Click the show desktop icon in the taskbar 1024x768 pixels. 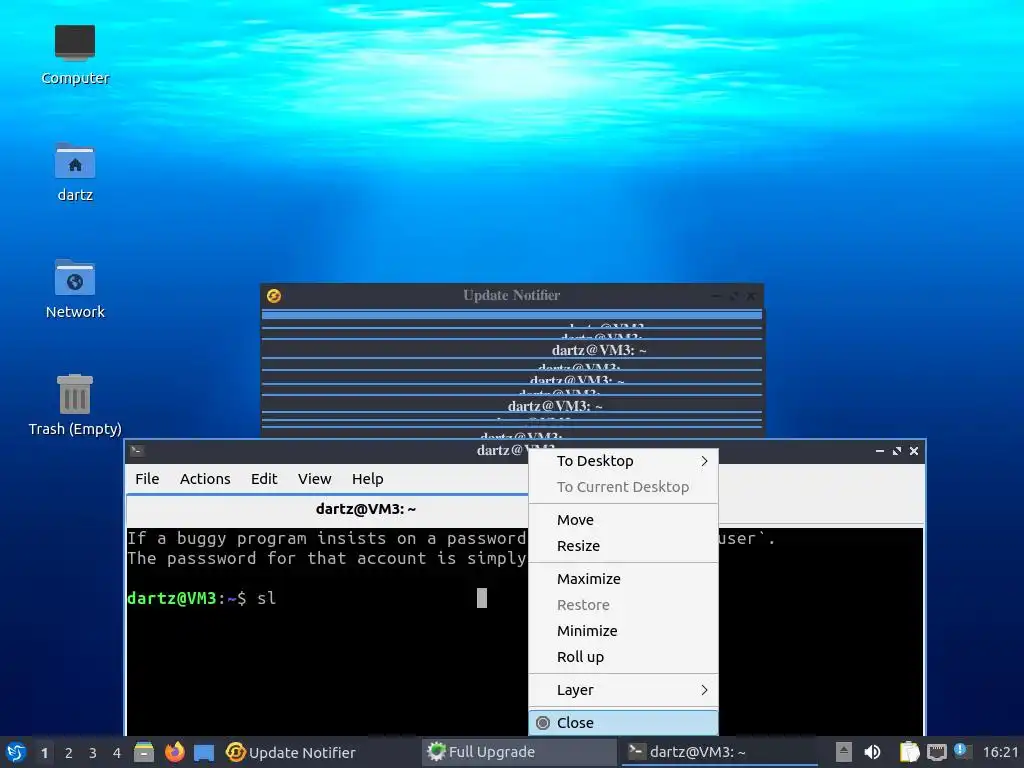tap(204, 752)
